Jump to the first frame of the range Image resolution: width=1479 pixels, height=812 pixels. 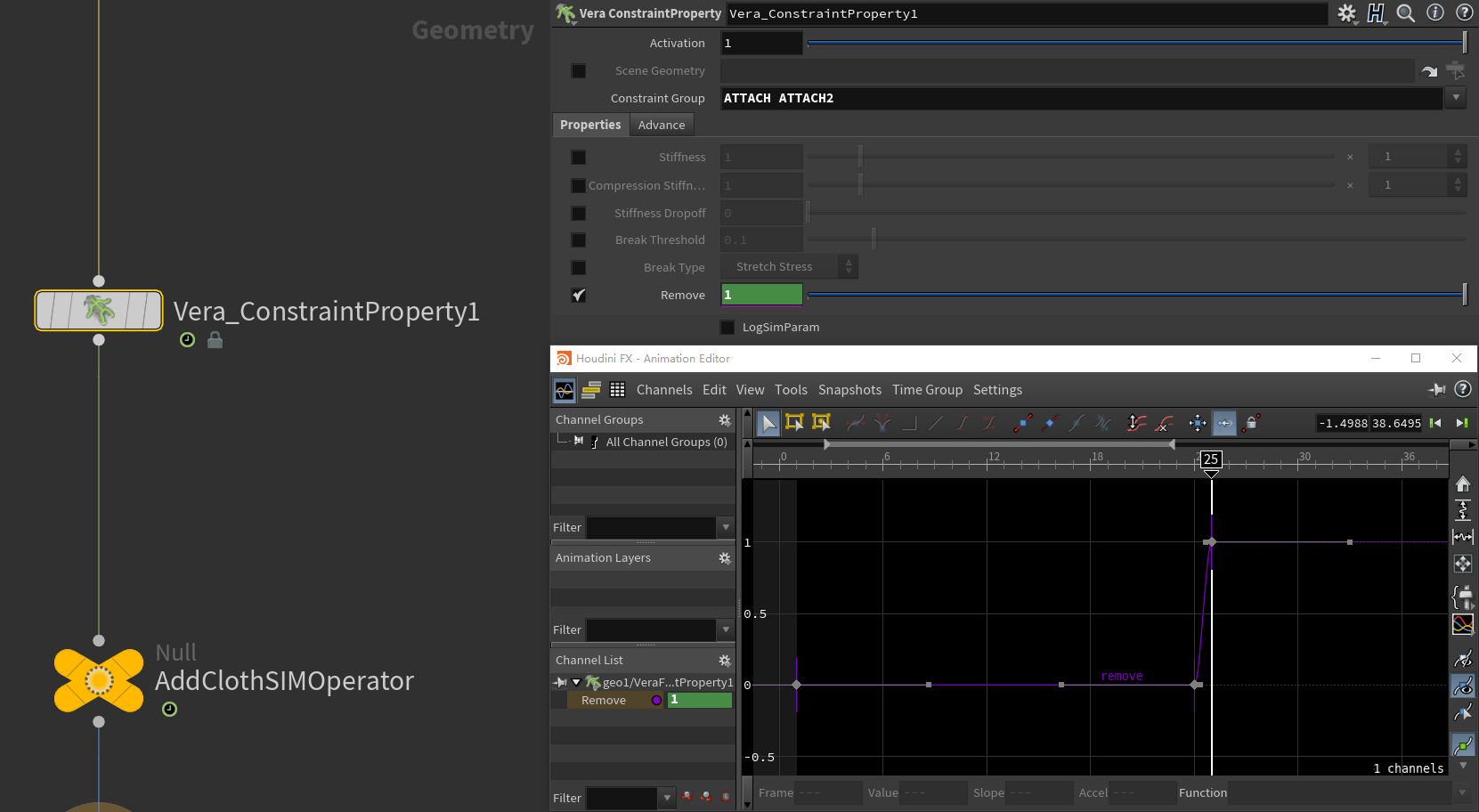[1435, 423]
